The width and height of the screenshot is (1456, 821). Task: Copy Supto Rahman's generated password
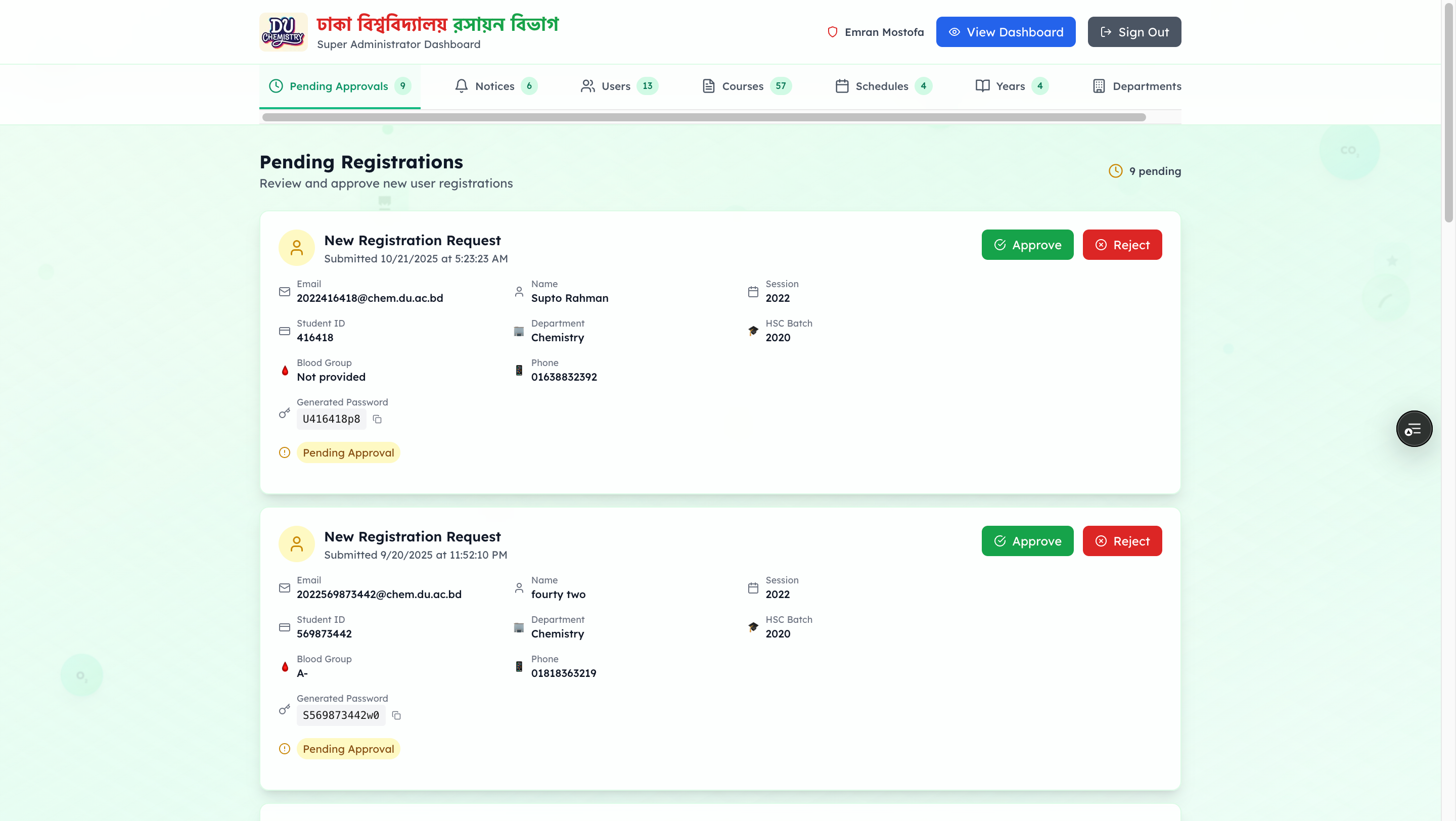click(377, 419)
